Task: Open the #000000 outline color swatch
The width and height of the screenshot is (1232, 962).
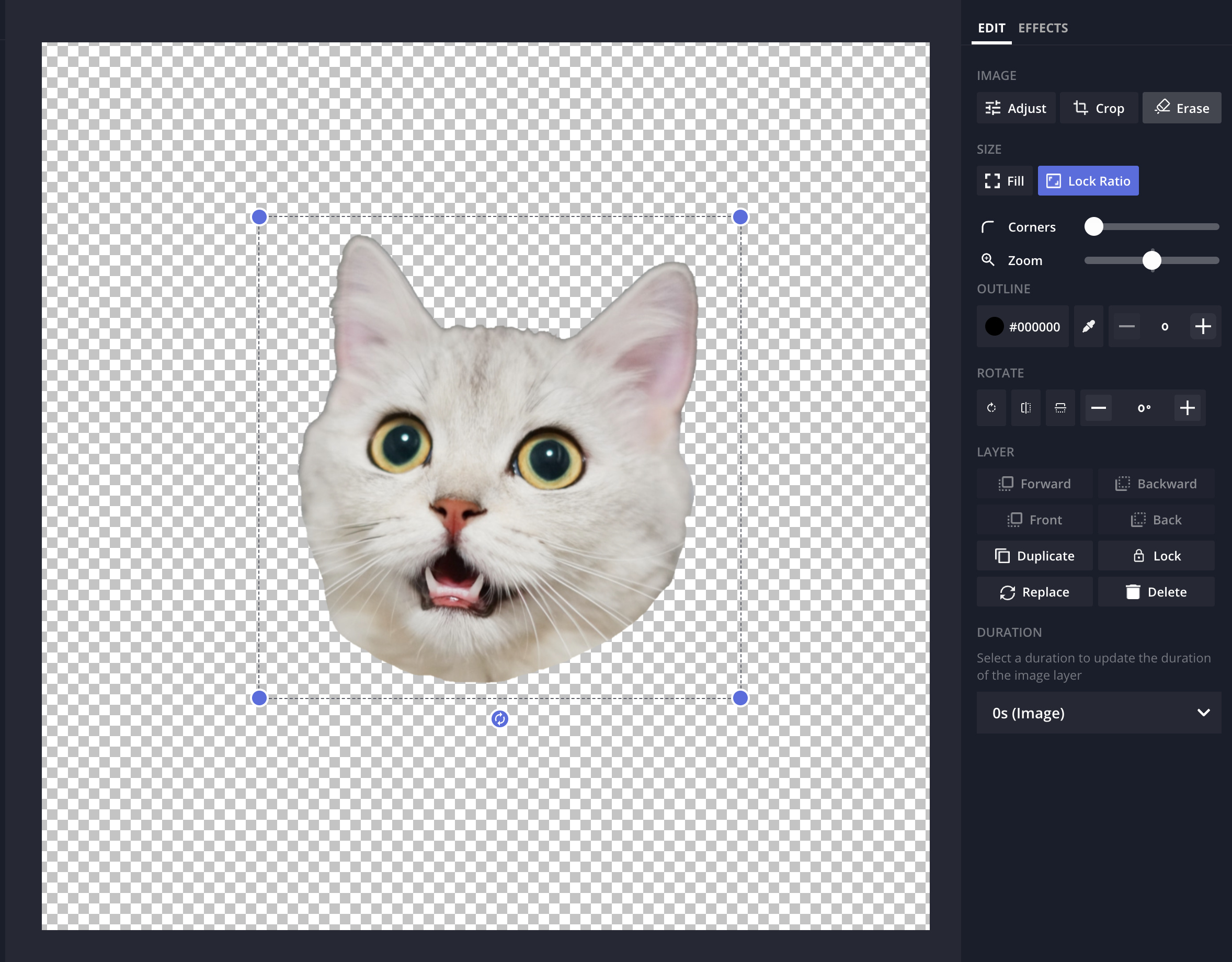Action: [1022, 326]
